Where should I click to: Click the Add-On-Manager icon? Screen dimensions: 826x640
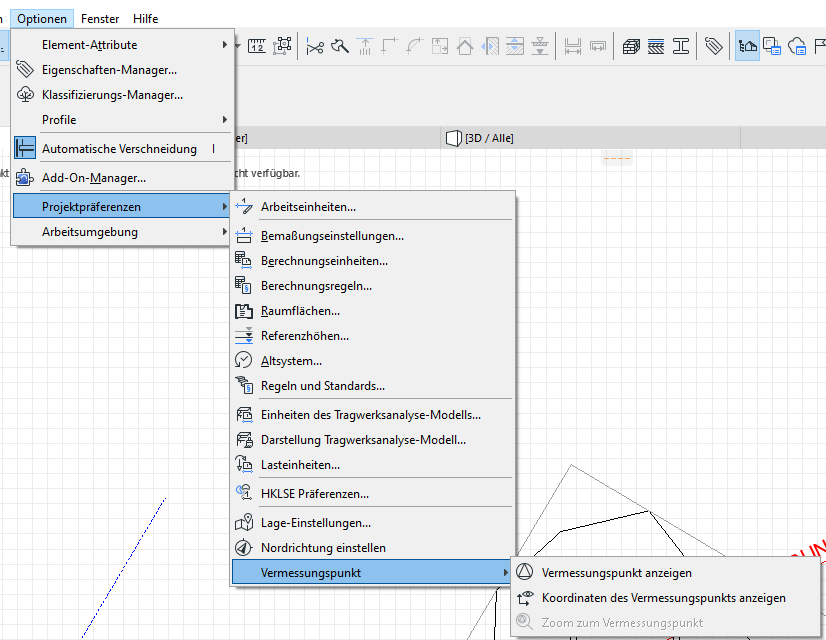pos(25,178)
